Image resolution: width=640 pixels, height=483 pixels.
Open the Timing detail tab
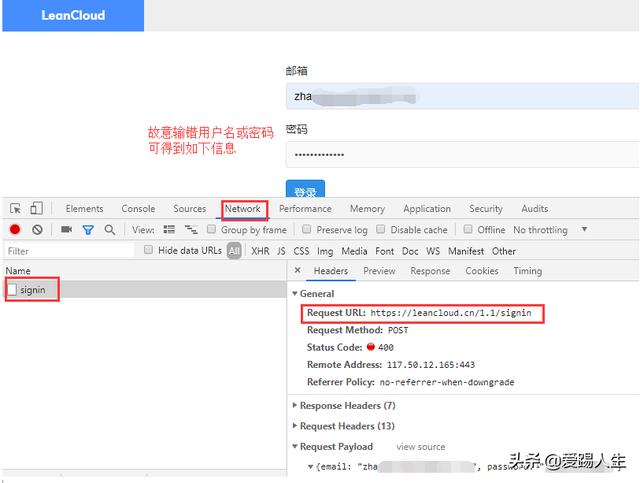[x=528, y=271]
